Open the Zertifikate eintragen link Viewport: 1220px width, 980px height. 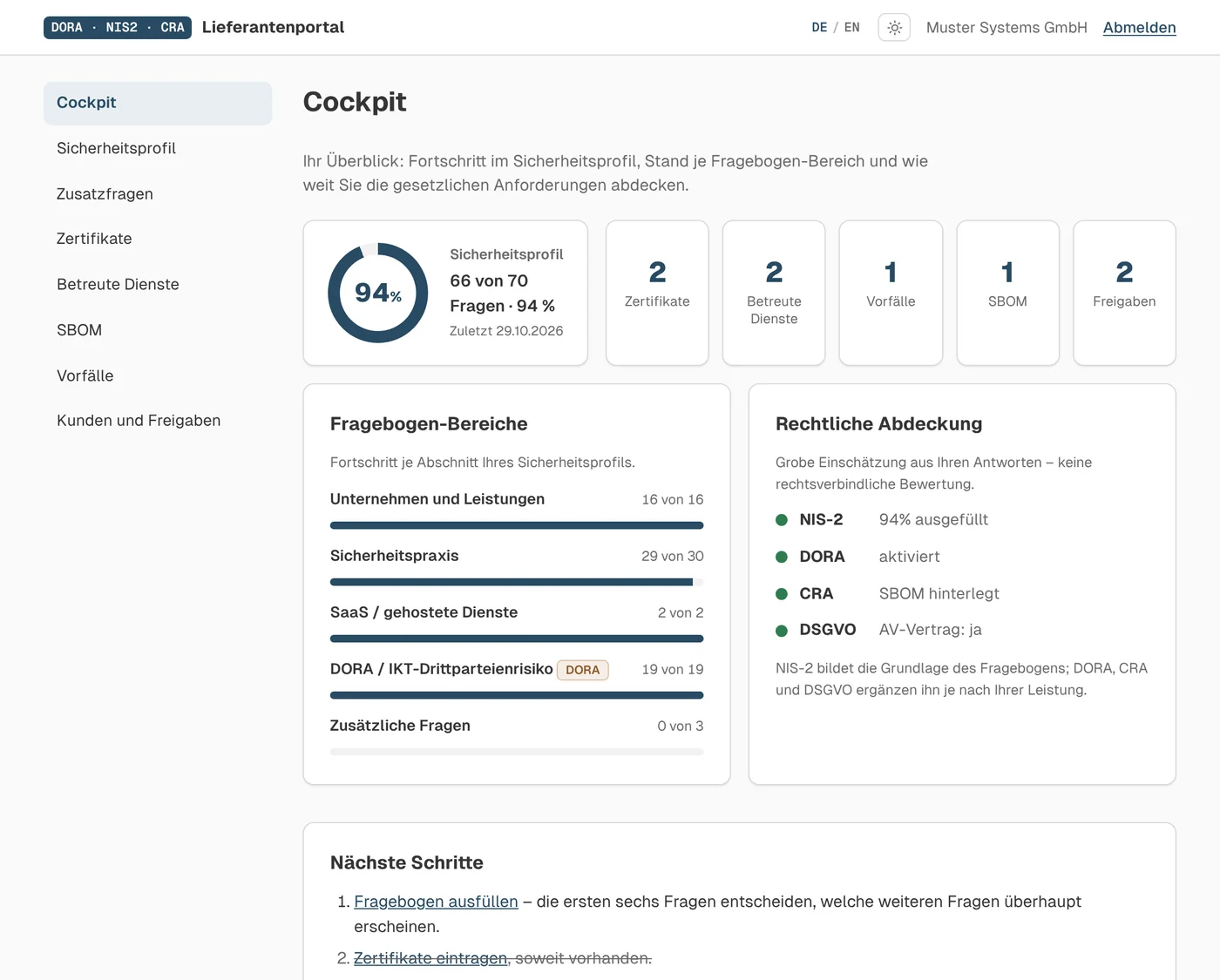click(x=430, y=958)
